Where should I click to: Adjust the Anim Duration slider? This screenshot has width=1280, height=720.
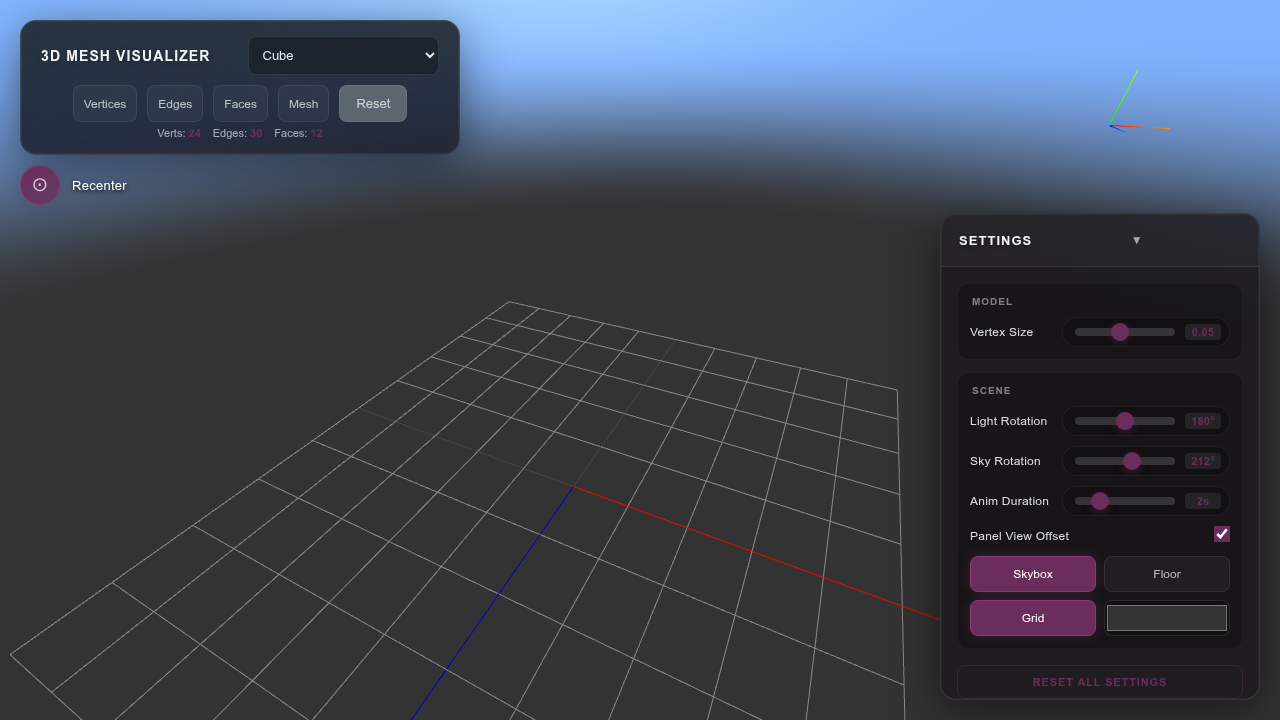click(1125, 501)
